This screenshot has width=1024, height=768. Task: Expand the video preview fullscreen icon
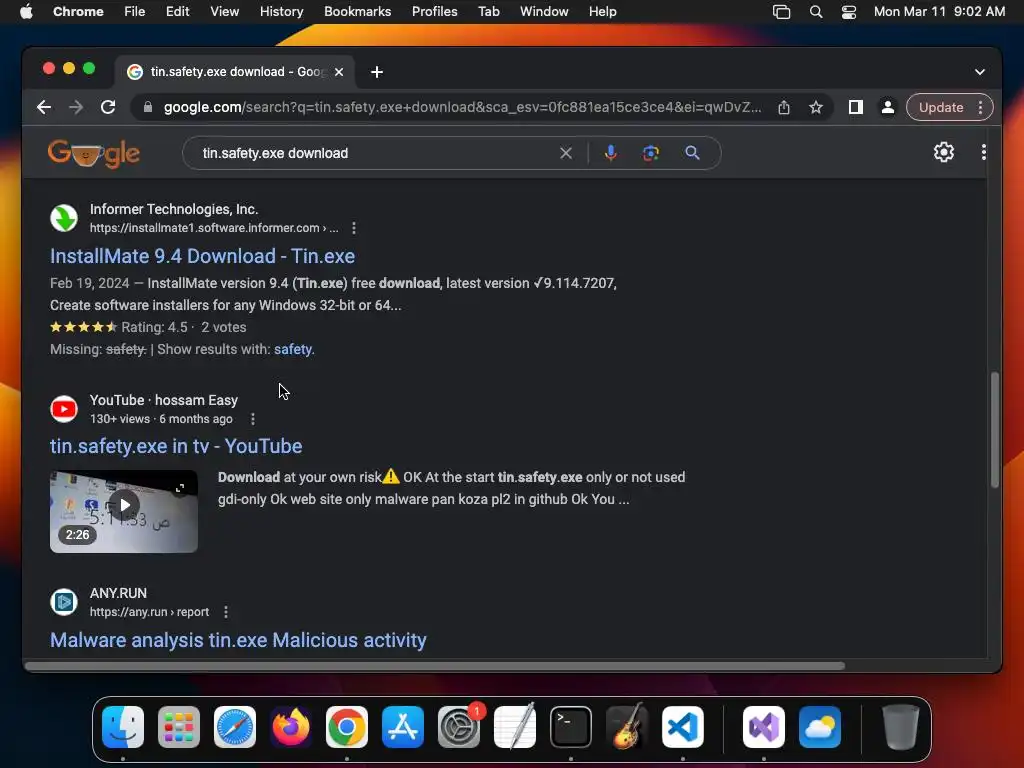coord(180,488)
